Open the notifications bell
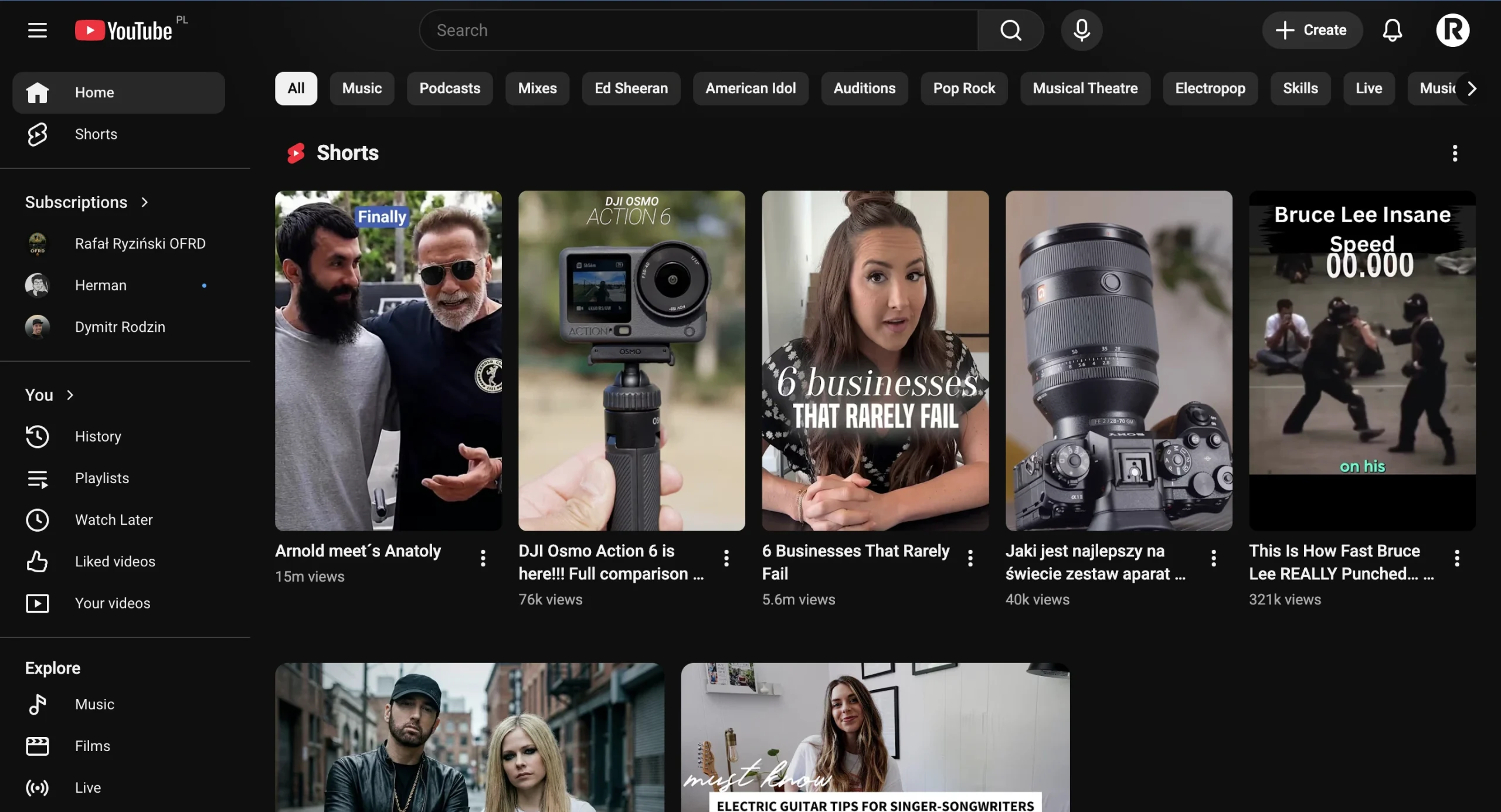The height and width of the screenshot is (812, 1501). [x=1392, y=30]
